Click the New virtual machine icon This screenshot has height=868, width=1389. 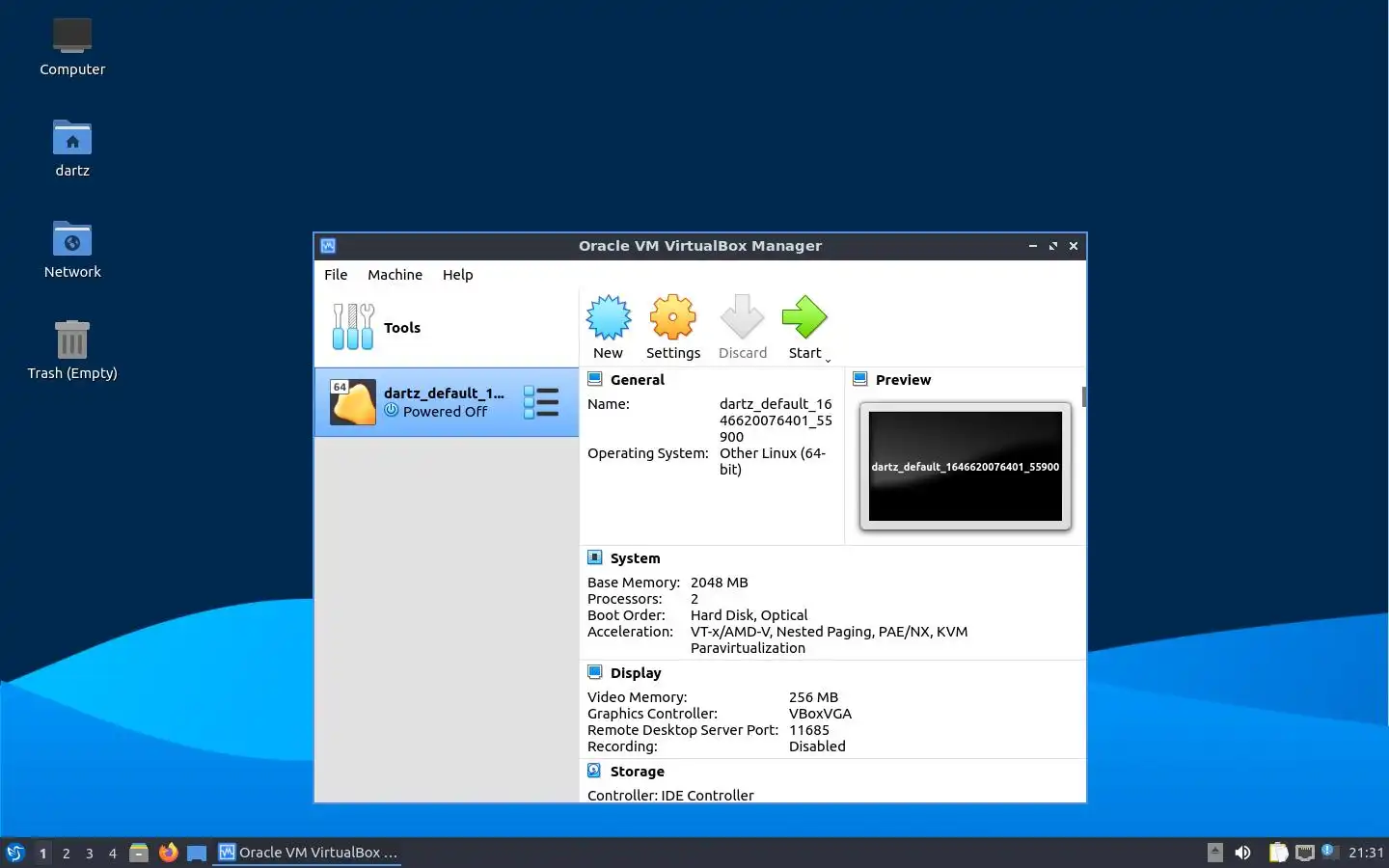(x=609, y=317)
